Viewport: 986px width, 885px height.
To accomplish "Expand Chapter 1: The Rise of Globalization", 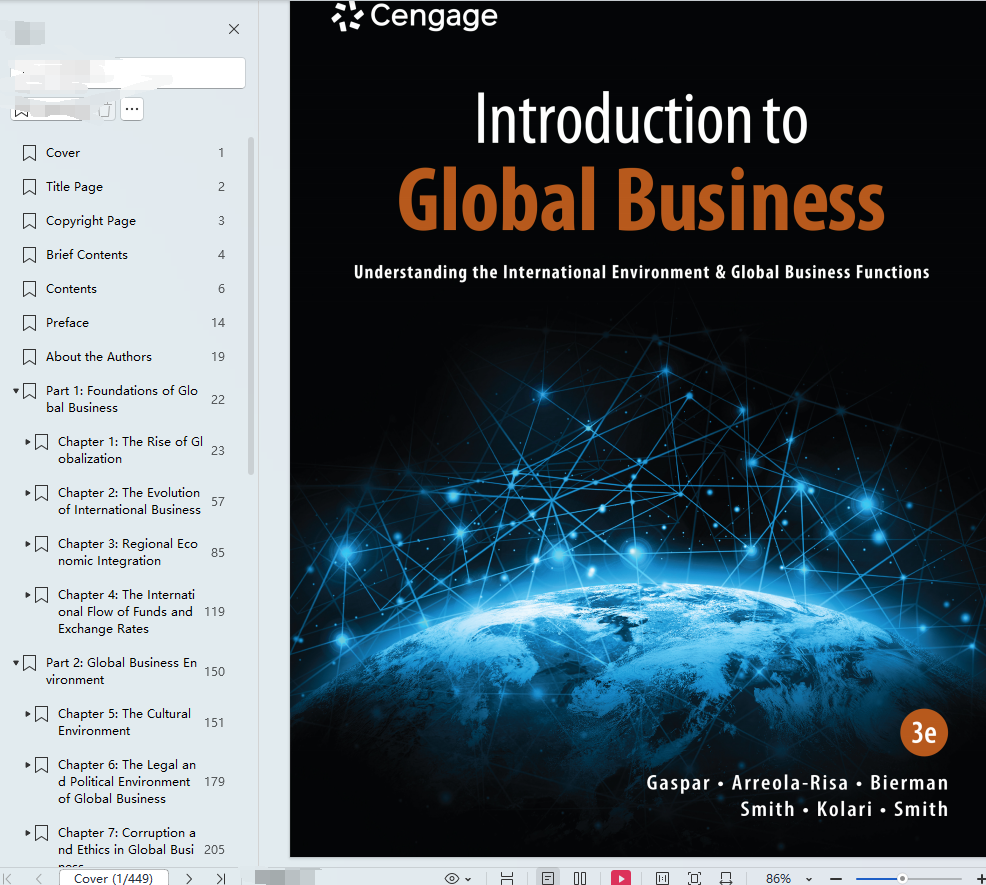I will 28,442.
